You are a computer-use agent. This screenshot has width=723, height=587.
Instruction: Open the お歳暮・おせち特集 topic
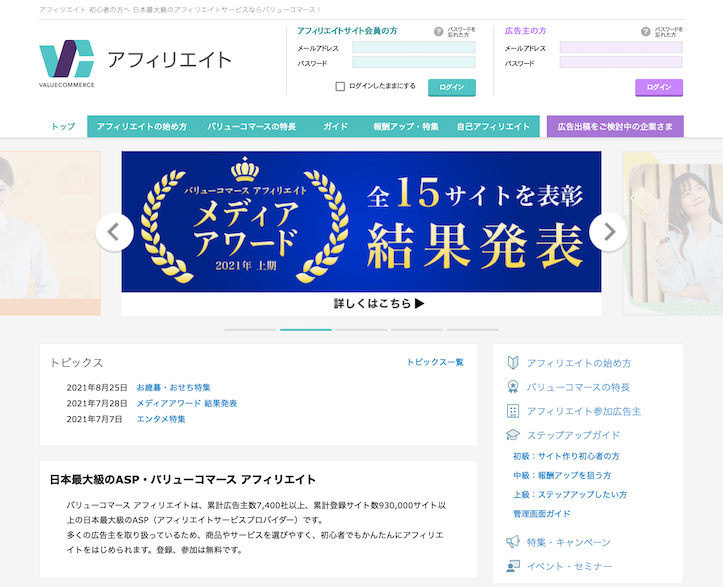173,387
